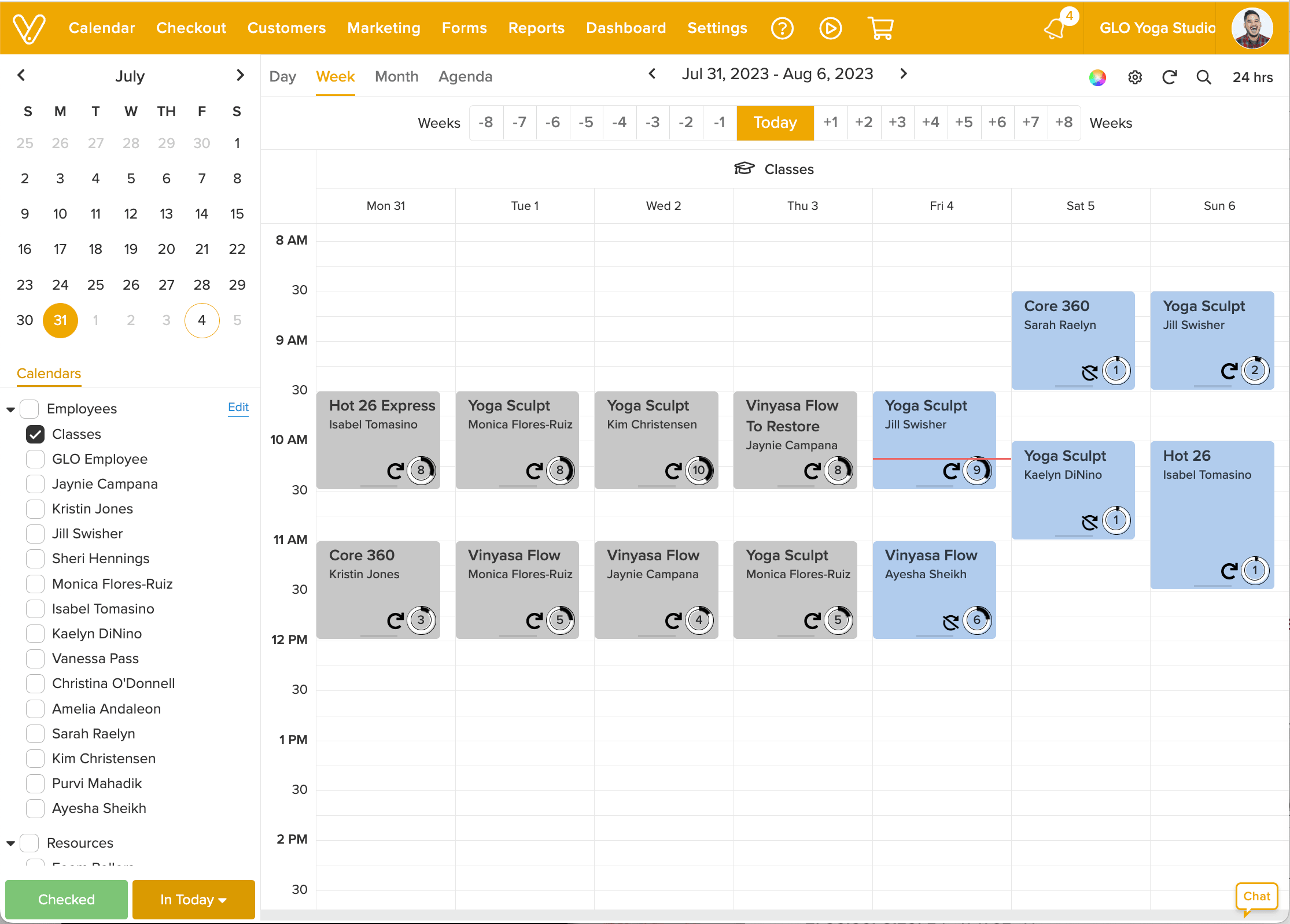Click the Edit link next to Employees
This screenshot has width=1290, height=924.
(x=238, y=408)
